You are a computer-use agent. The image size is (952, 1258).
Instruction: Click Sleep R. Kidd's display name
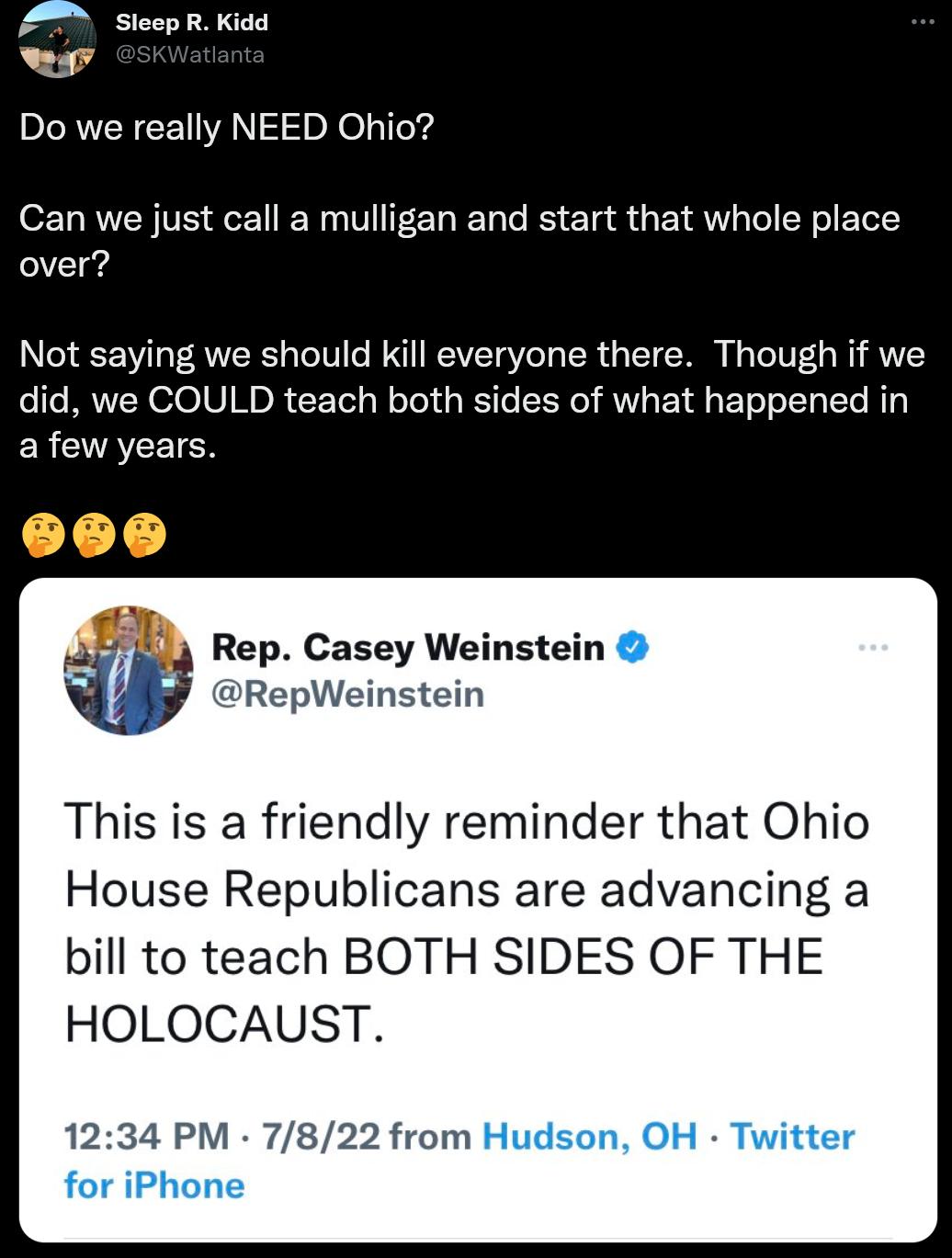click(x=191, y=22)
